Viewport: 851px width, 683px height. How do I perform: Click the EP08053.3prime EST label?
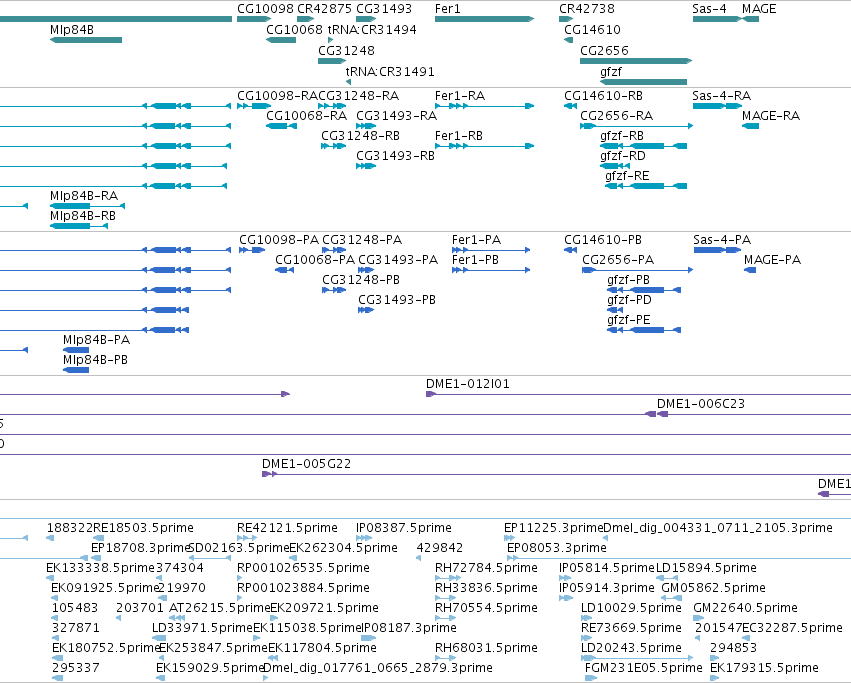coord(556,548)
